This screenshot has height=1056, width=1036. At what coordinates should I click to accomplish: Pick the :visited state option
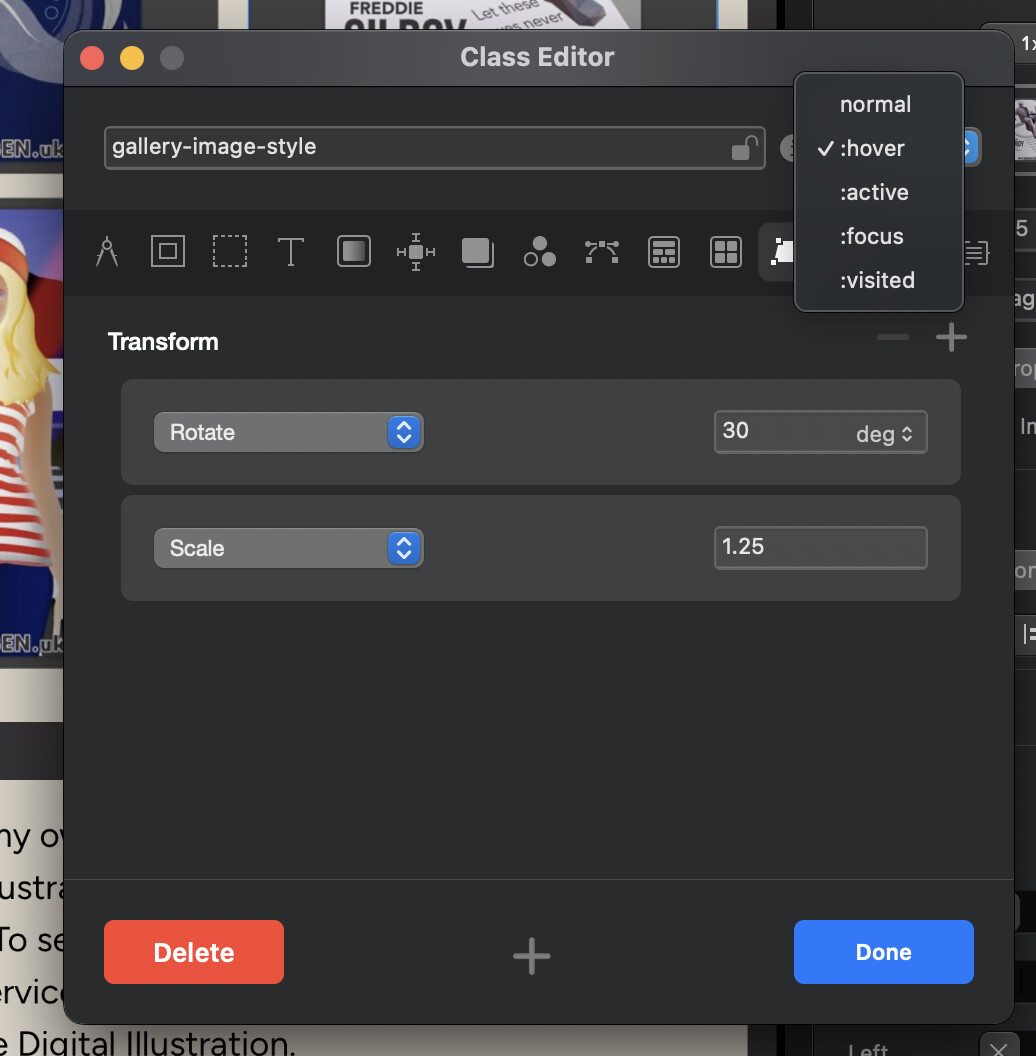(x=877, y=280)
